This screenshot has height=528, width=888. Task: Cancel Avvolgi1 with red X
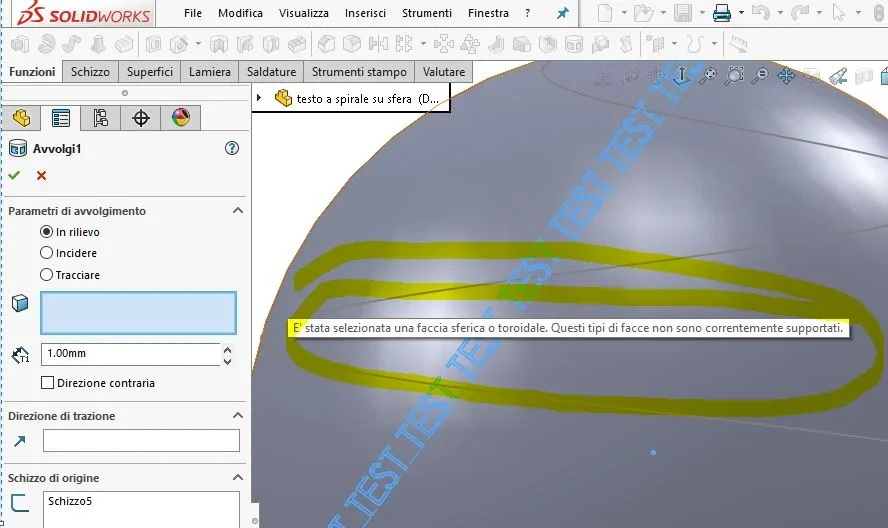(41, 176)
